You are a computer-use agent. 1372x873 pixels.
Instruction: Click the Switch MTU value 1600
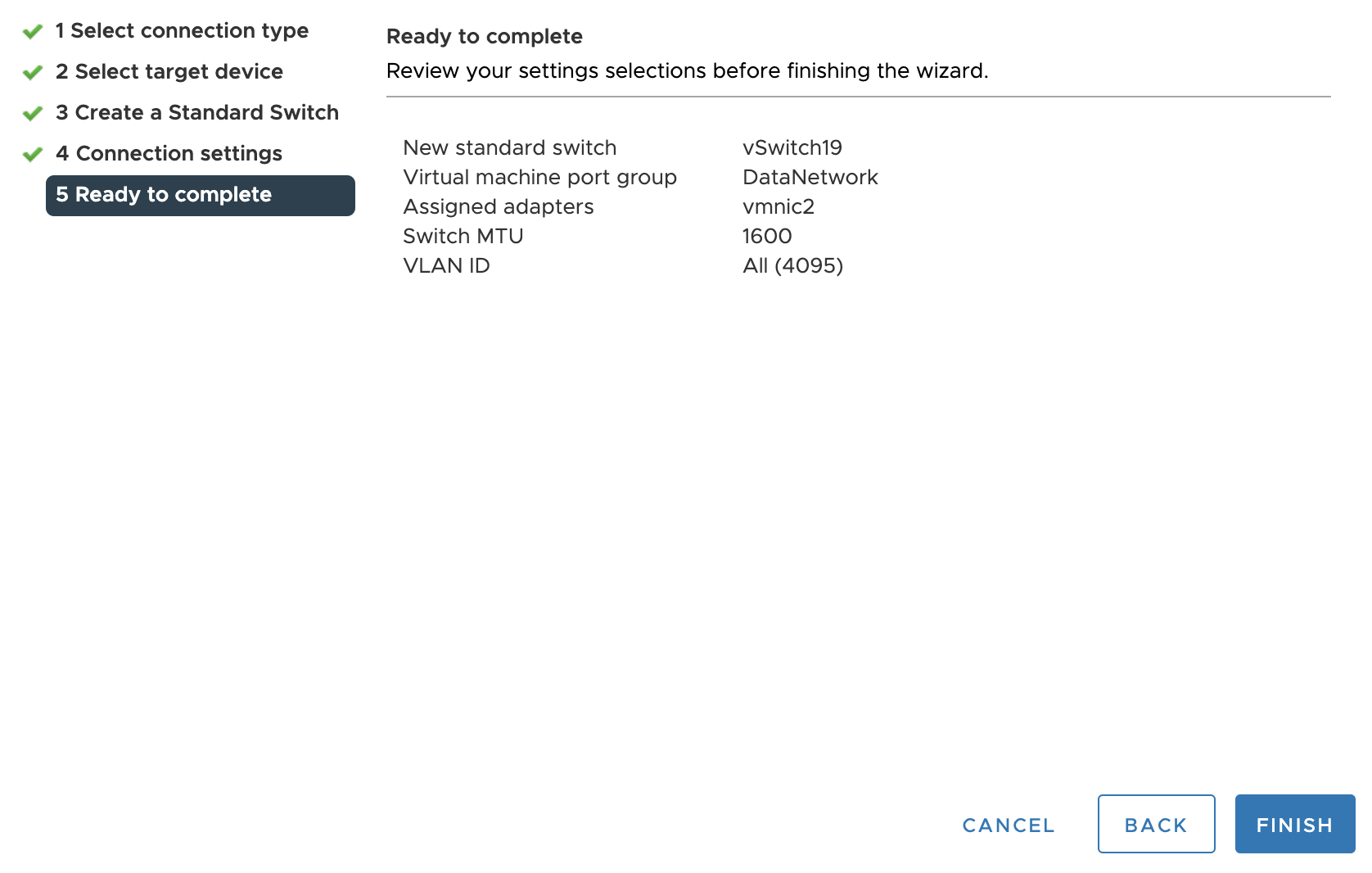coord(766,236)
